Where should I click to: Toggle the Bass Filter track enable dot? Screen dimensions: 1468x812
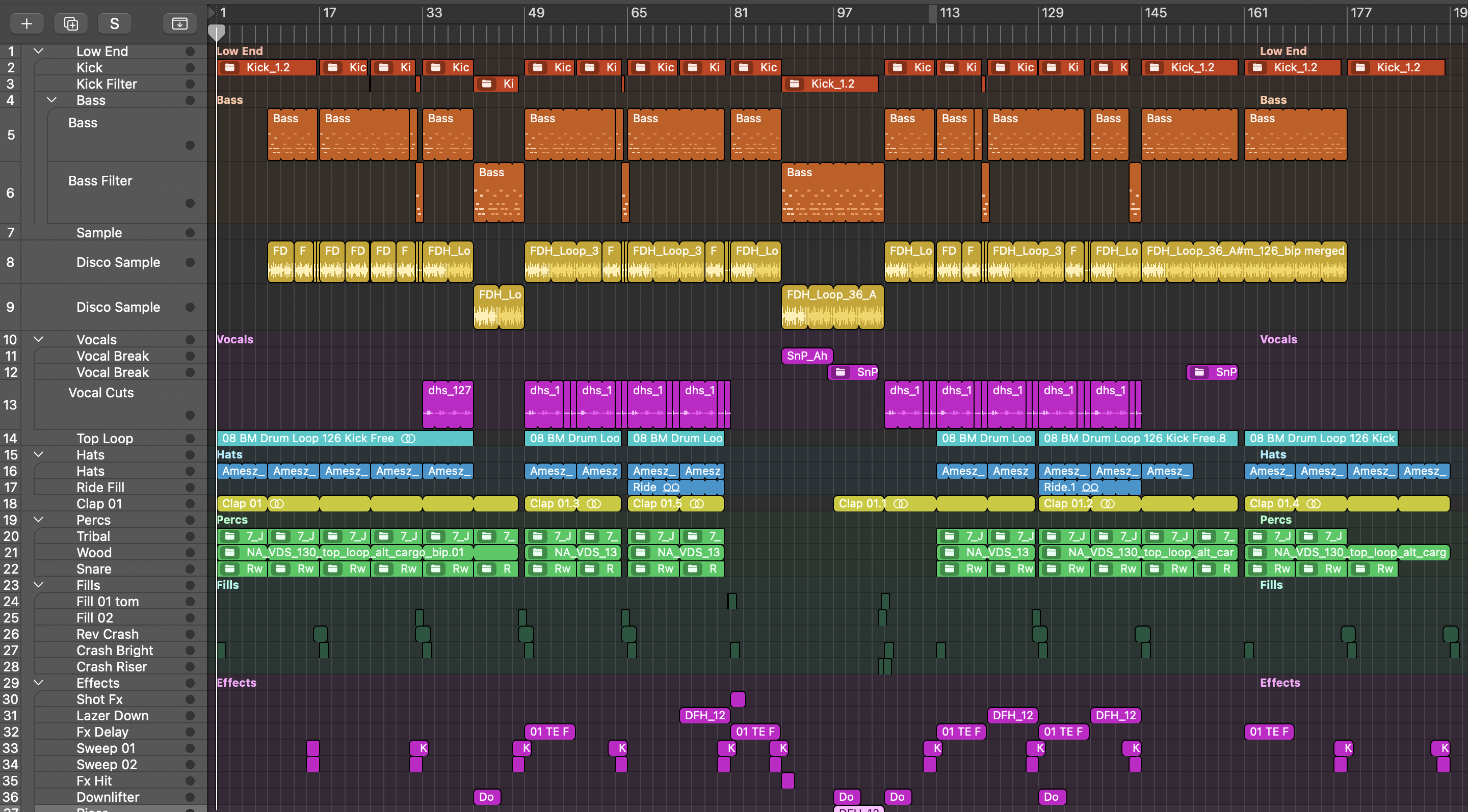click(x=190, y=203)
